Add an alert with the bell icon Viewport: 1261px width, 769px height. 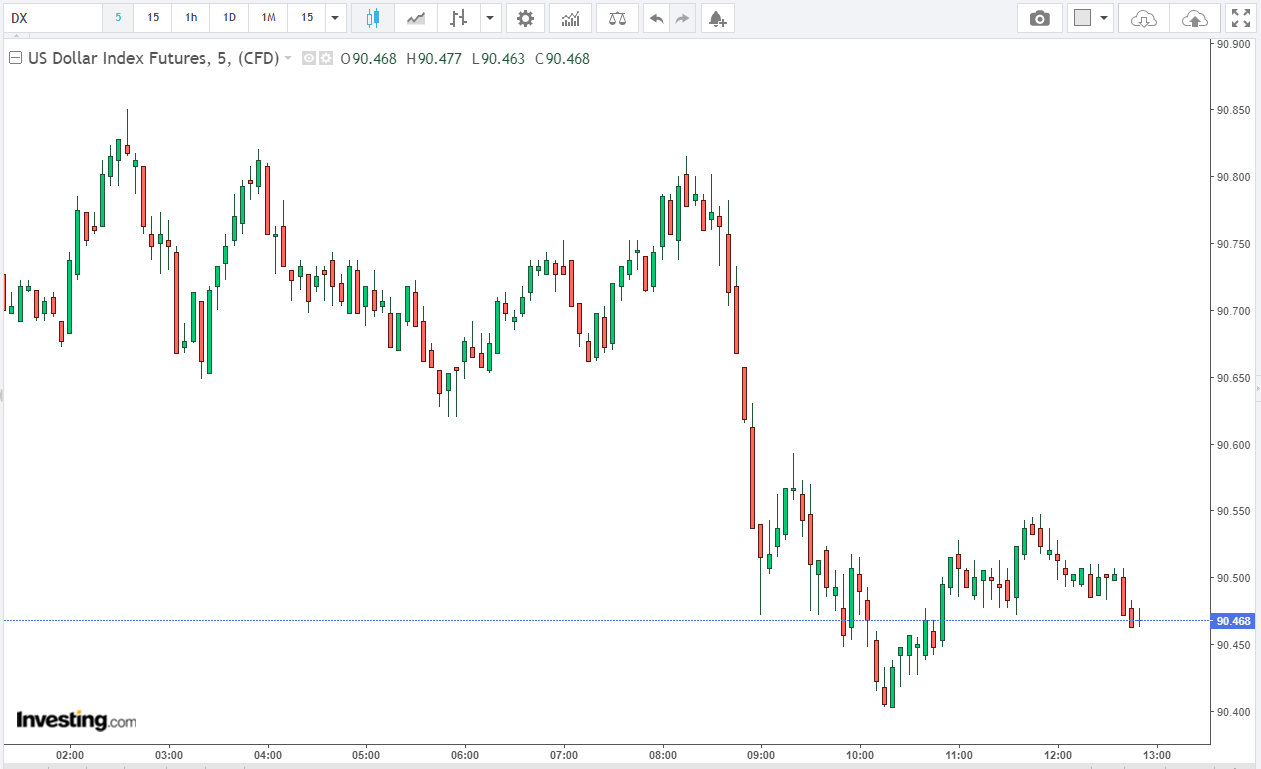pyautogui.click(x=716, y=18)
